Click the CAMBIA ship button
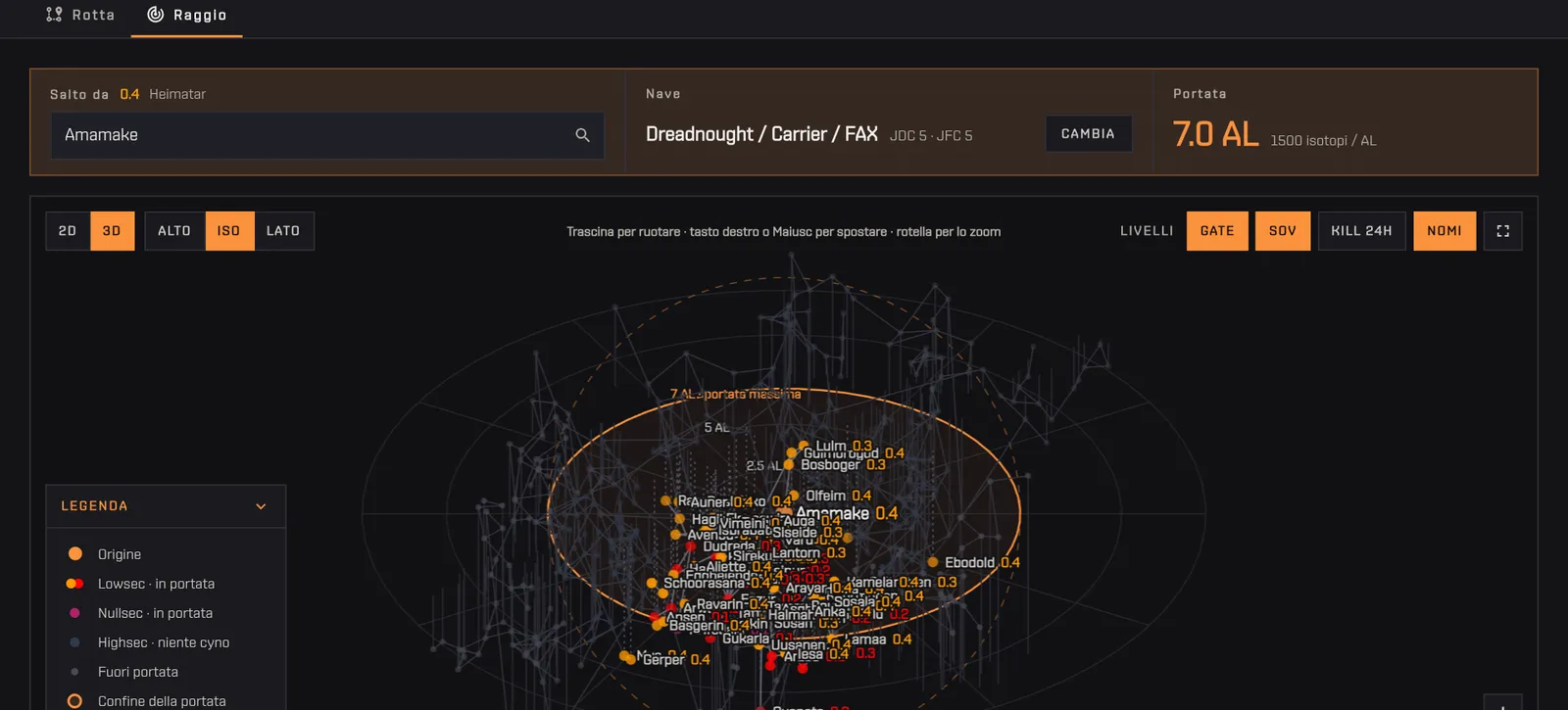Image resolution: width=1568 pixels, height=710 pixels. tap(1088, 134)
